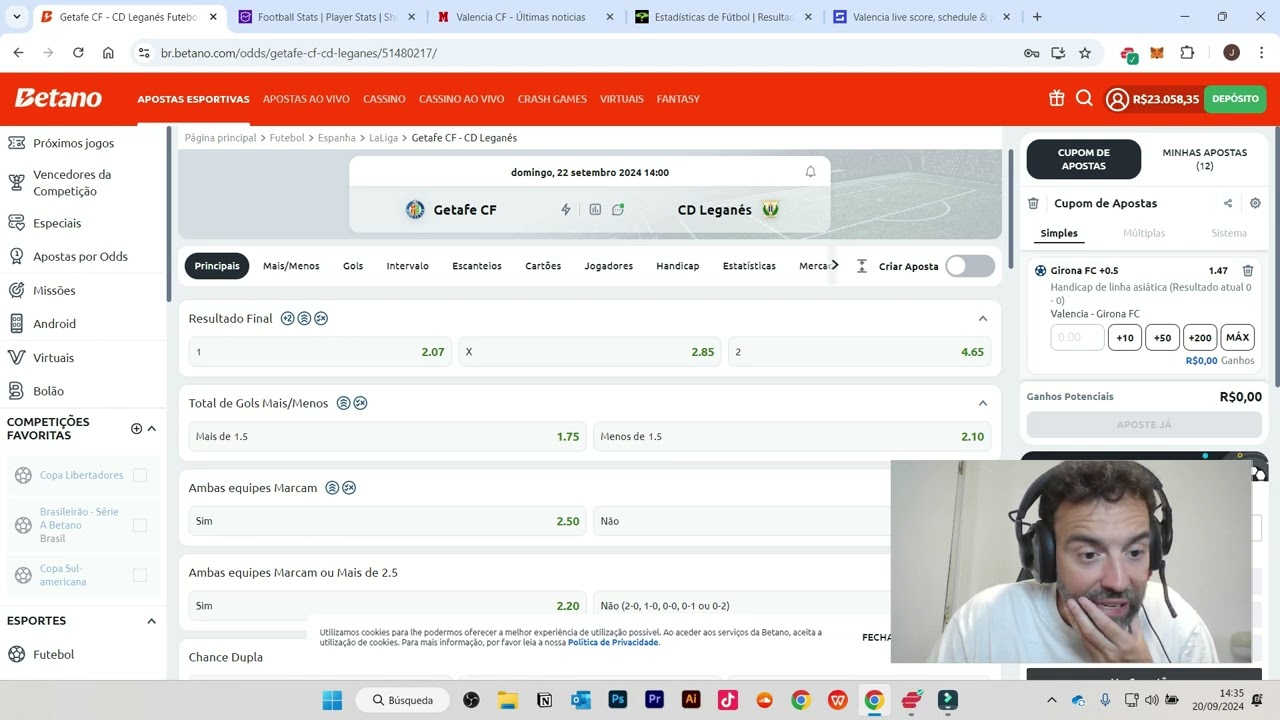
Task: Select Mais de 1.5 at 1.75
Action: tap(388, 436)
